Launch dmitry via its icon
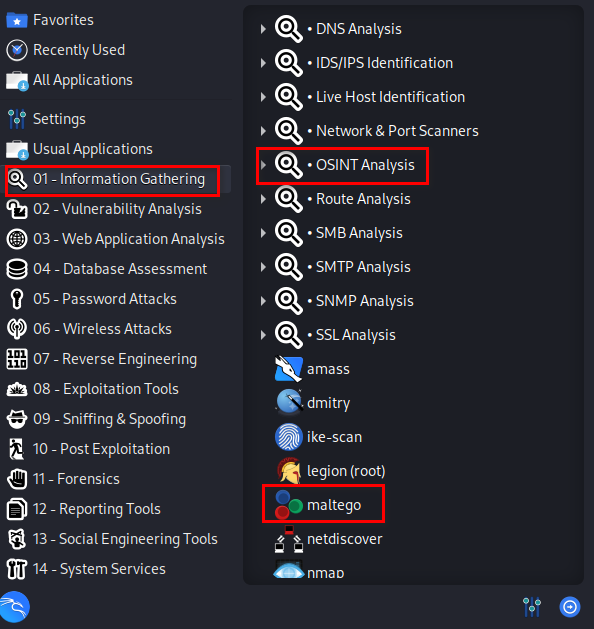This screenshot has width=594, height=629. tap(289, 402)
